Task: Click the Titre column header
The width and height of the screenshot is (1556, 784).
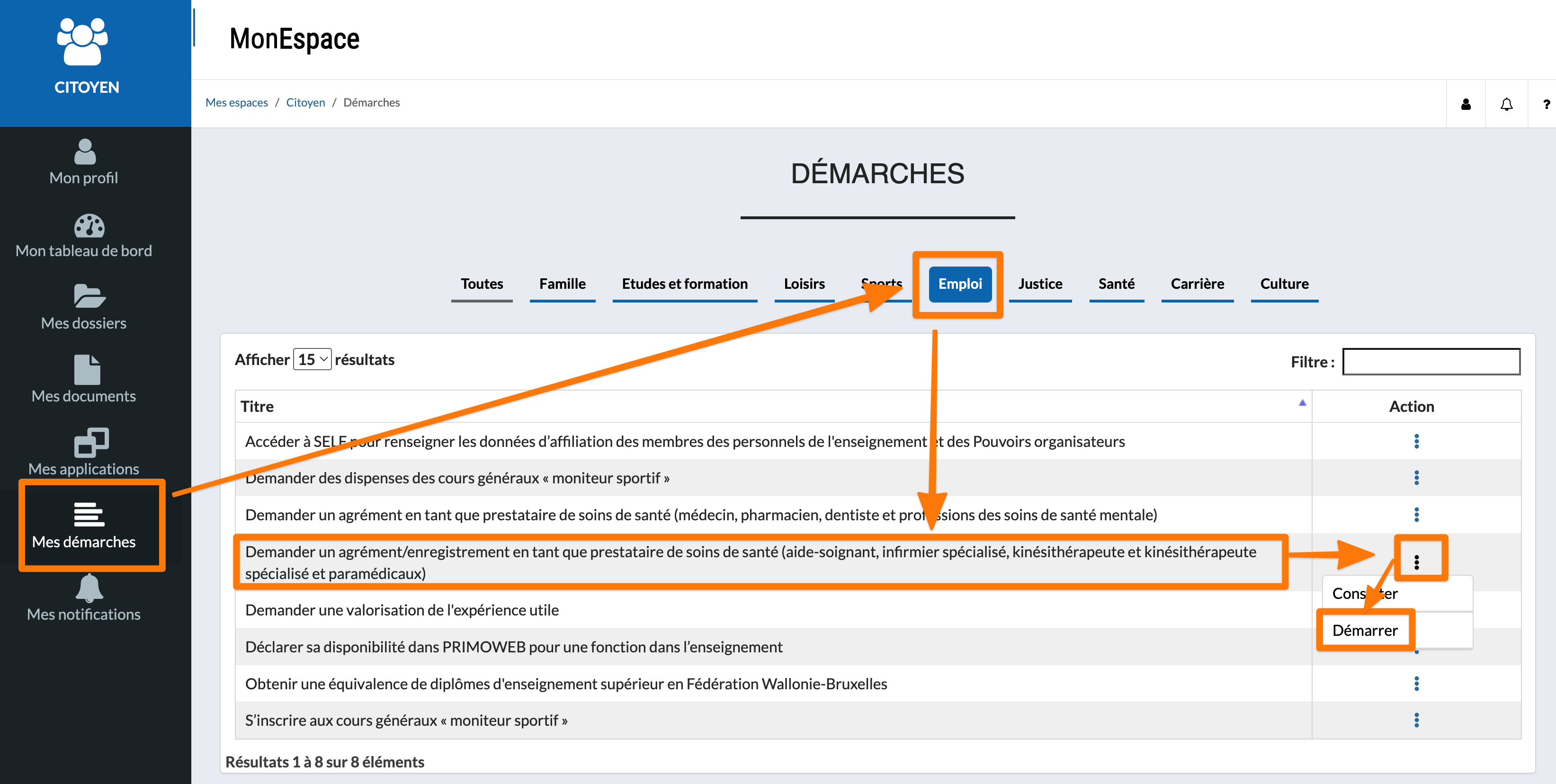Action: (773, 407)
